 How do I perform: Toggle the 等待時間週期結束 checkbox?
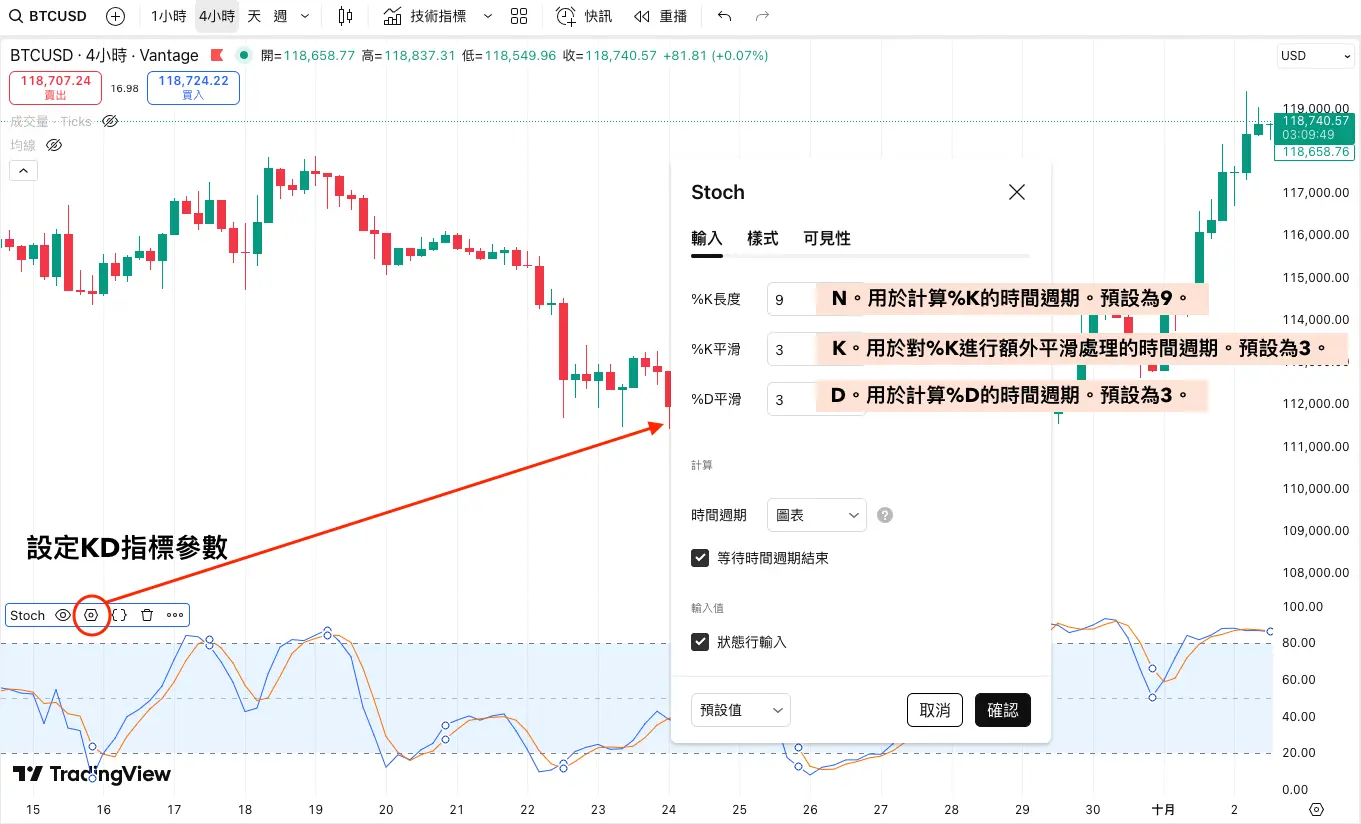click(700, 558)
